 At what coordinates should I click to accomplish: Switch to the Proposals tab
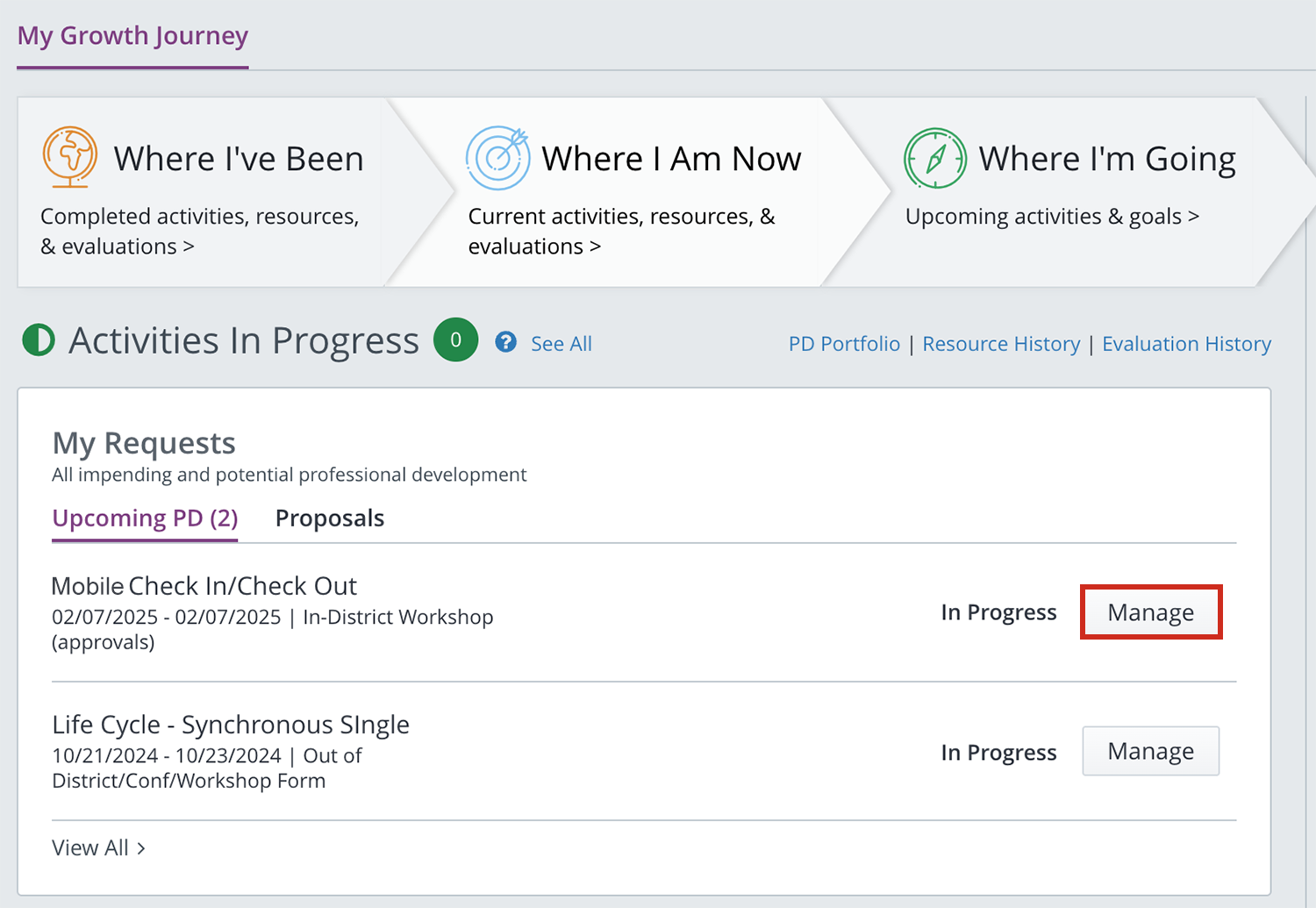point(330,518)
